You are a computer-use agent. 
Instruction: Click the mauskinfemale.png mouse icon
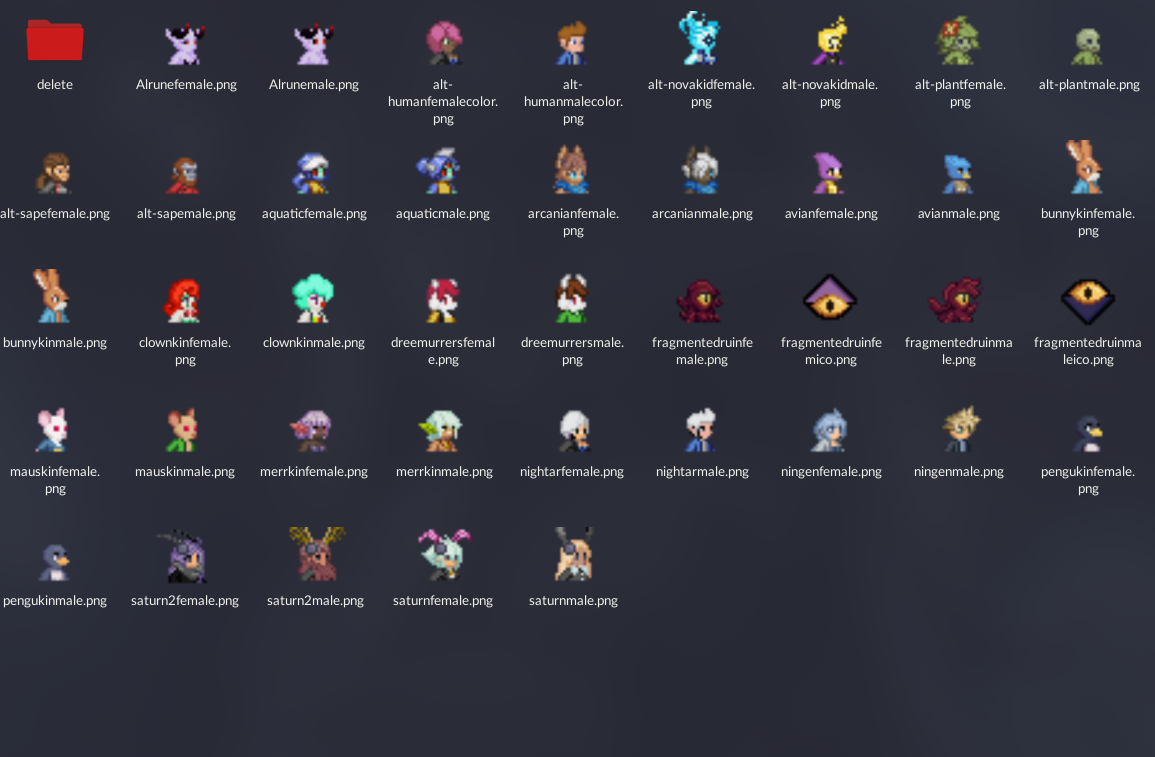(52, 430)
